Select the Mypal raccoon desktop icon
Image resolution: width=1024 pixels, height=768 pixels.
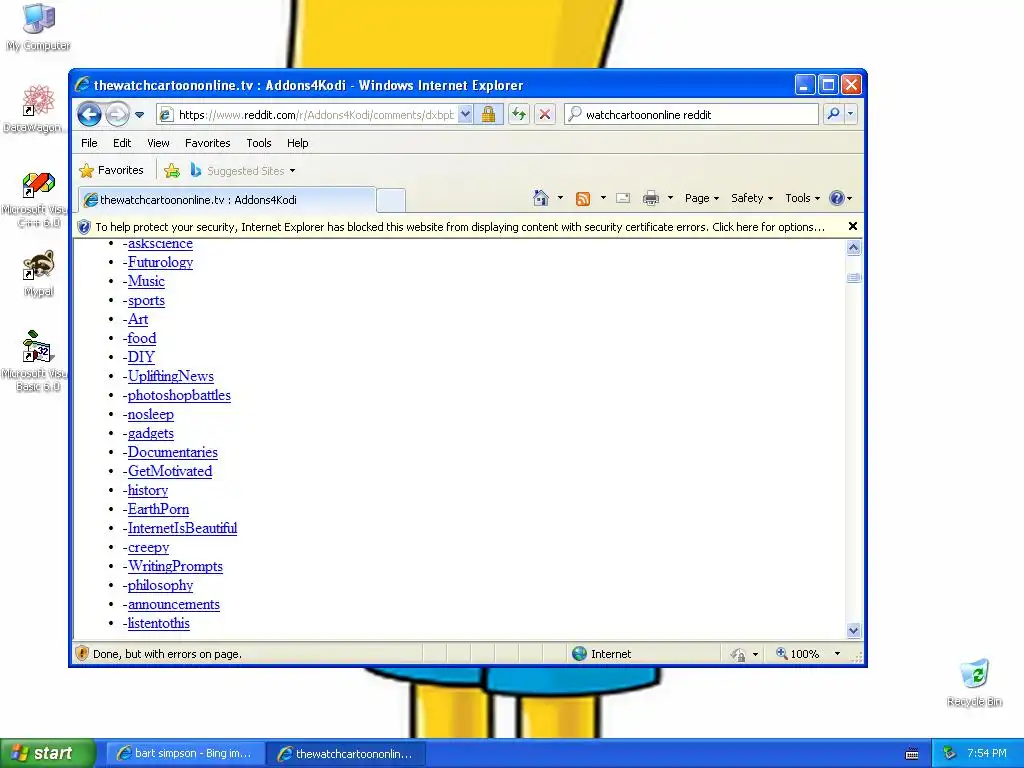pyautogui.click(x=38, y=274)
